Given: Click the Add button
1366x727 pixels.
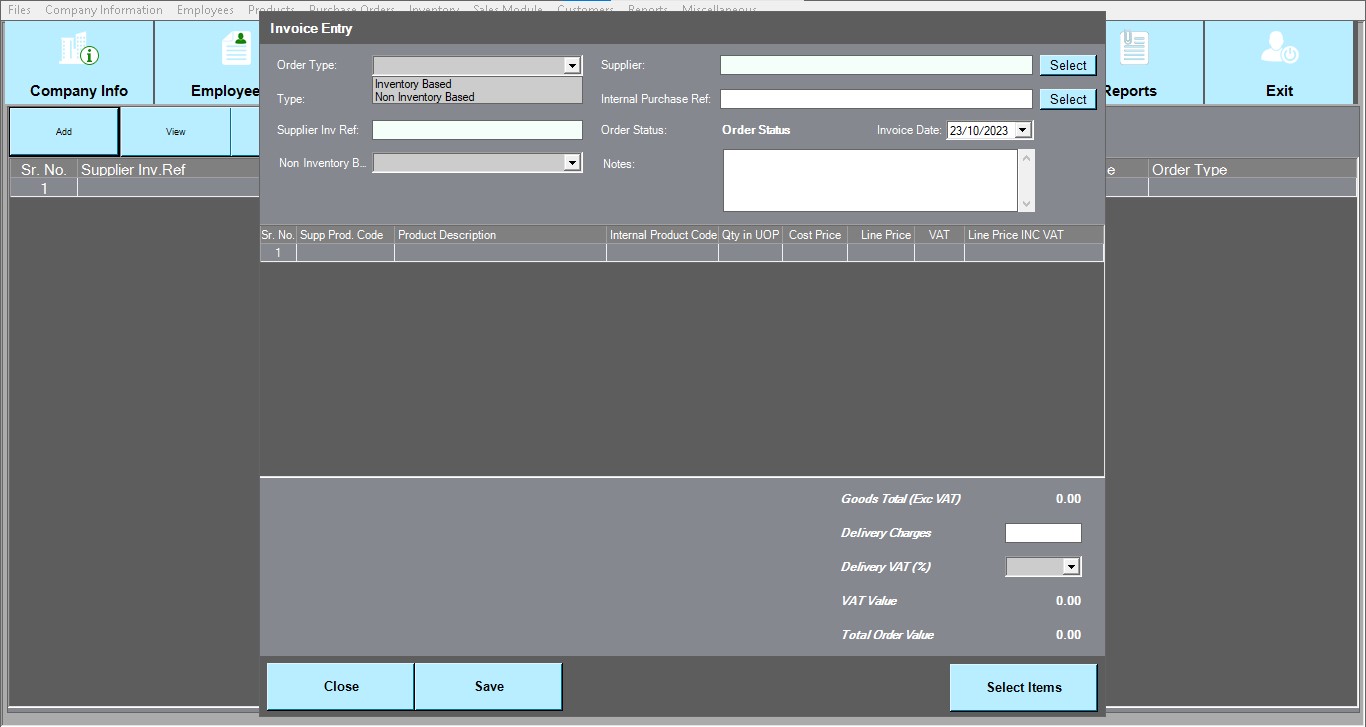Looking at the screenshot, I should 64,132.
